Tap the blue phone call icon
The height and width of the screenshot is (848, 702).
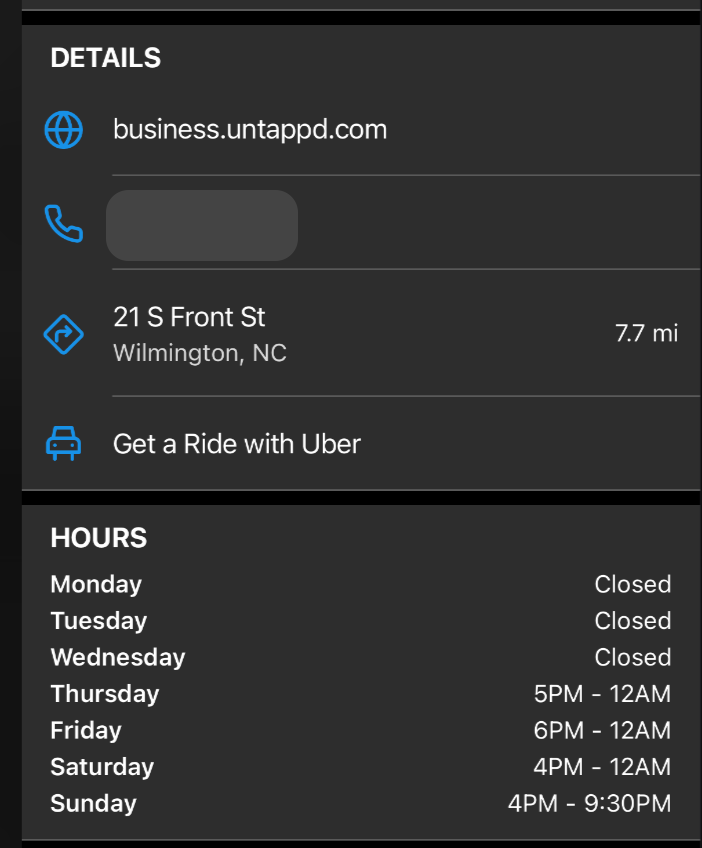63,223
